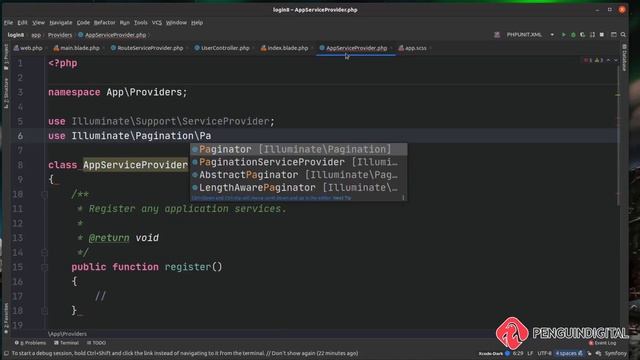Open Search Everywhere magnifier icon
The image size is (640, 360).
coord(623,35)
